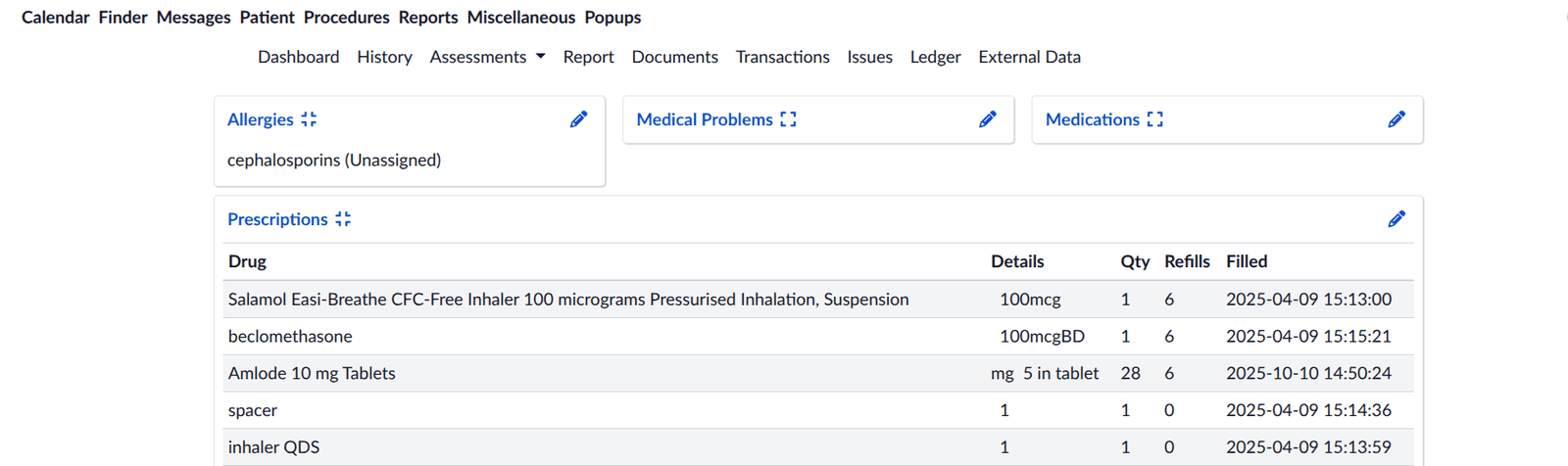Open the Documents tab
This screenshot has height=466, width=1568.
click(x=674, y=57)
